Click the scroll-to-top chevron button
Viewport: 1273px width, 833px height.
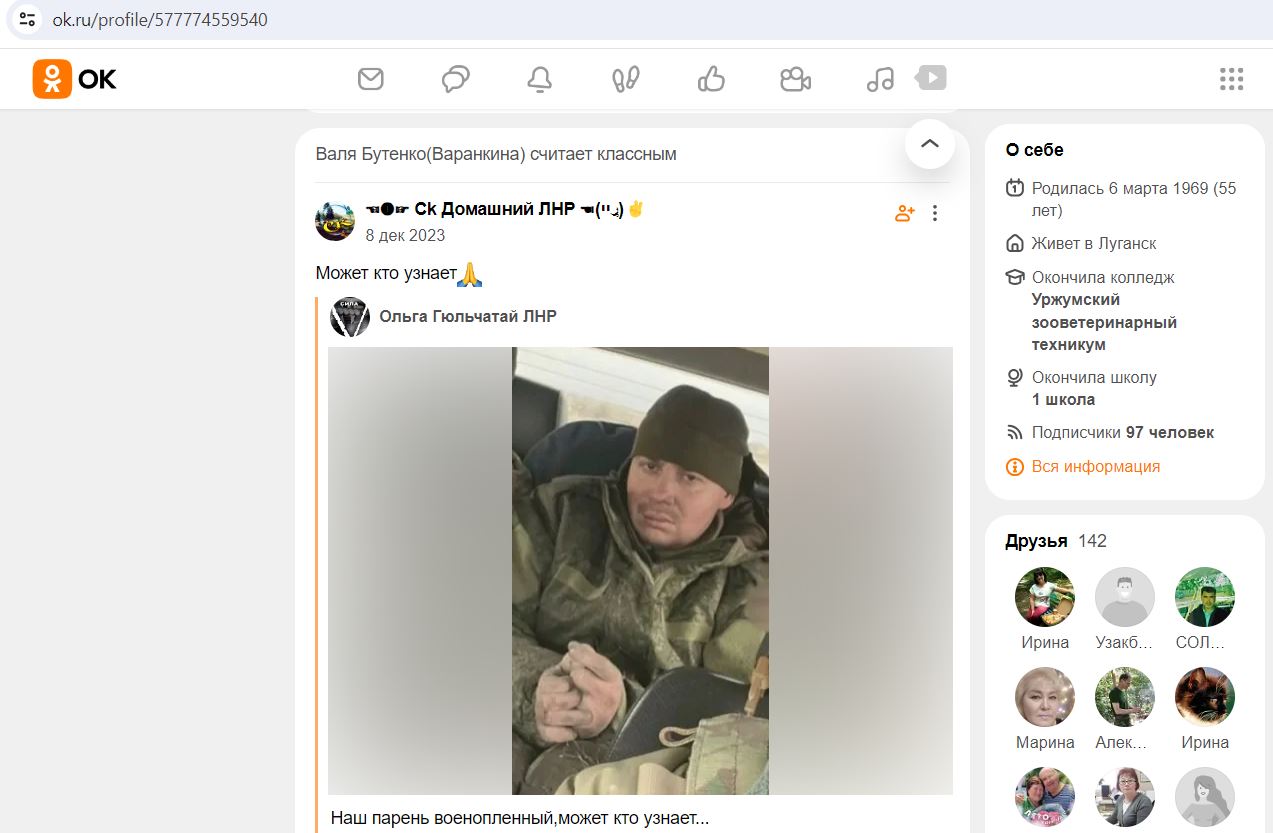[930, 144]
